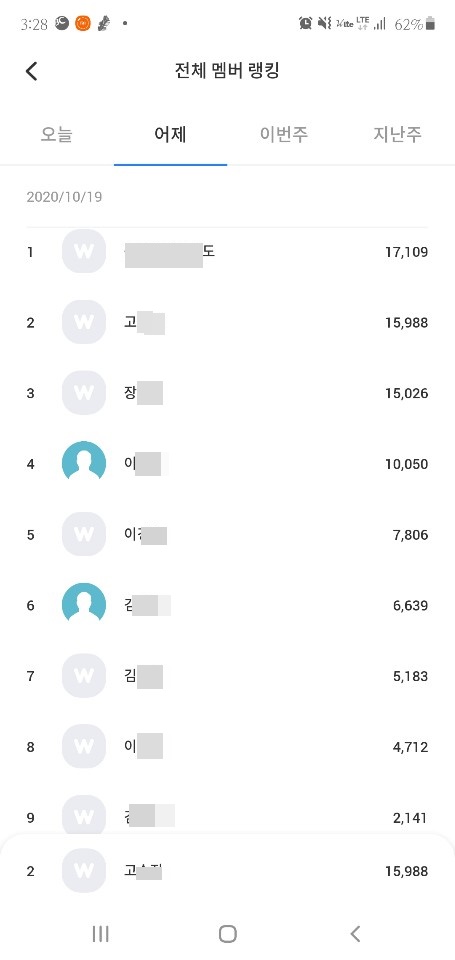The image size is (455, 960).
Task: Open the 지난주 tab
Action: click(398, 134)
